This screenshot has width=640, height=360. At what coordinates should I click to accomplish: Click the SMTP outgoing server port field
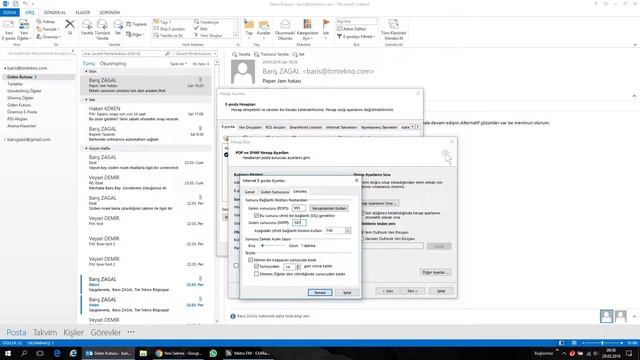click(x=299, y=223)
